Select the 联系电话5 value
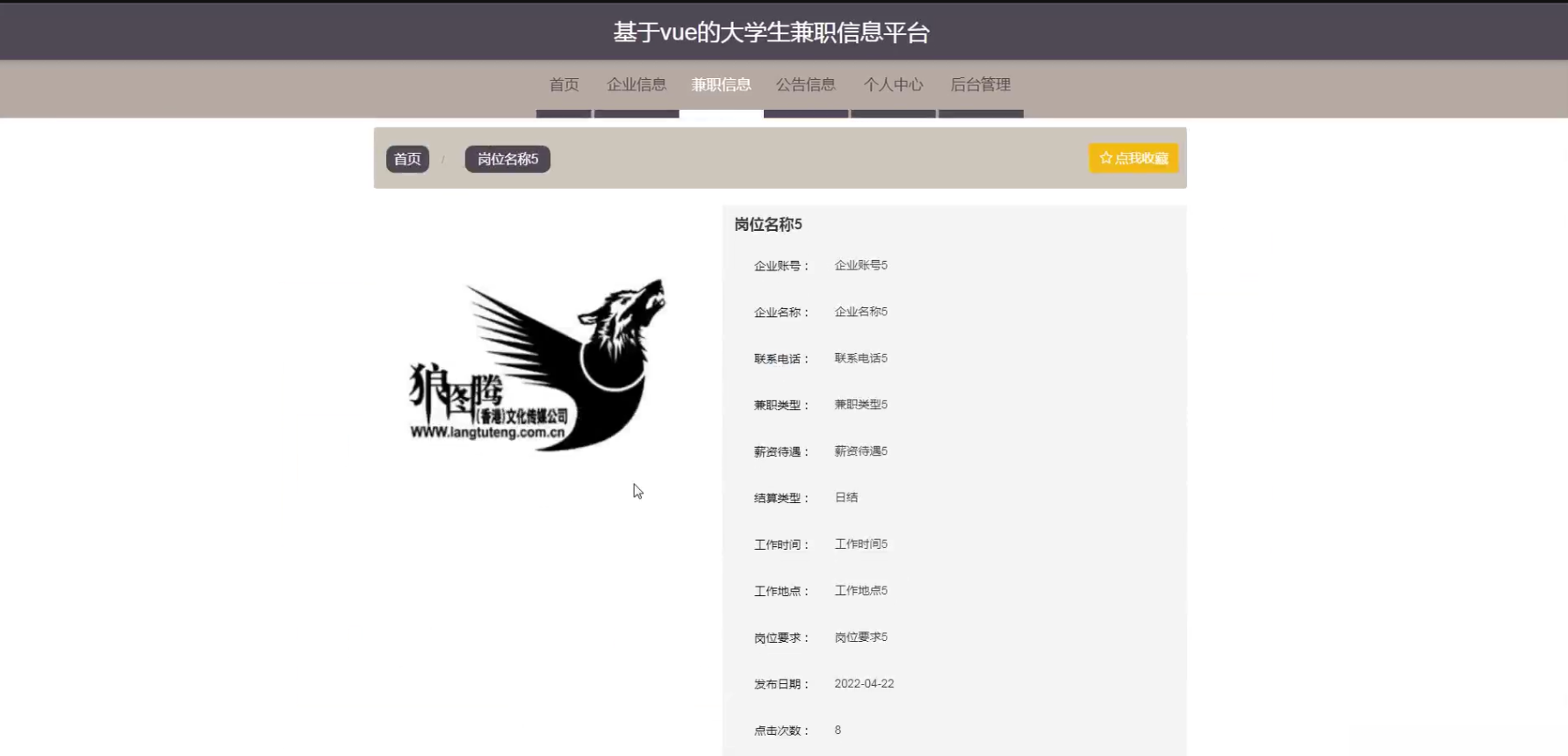The image size is (1568, 756). pos(860,358)
